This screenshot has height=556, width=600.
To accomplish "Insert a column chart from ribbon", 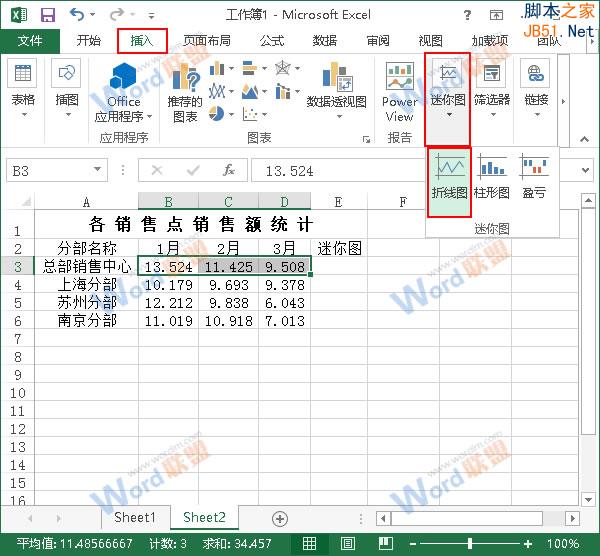I will pos(217,68).
